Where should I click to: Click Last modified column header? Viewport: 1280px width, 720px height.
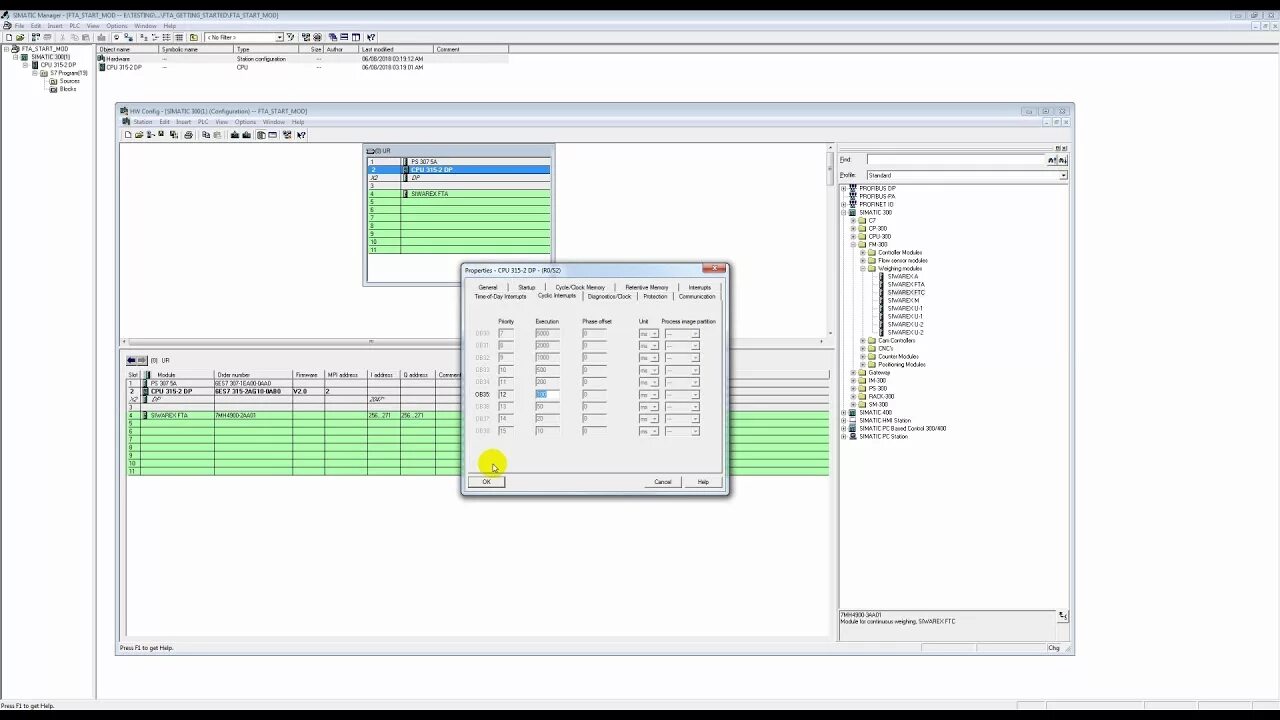point(396,49)
